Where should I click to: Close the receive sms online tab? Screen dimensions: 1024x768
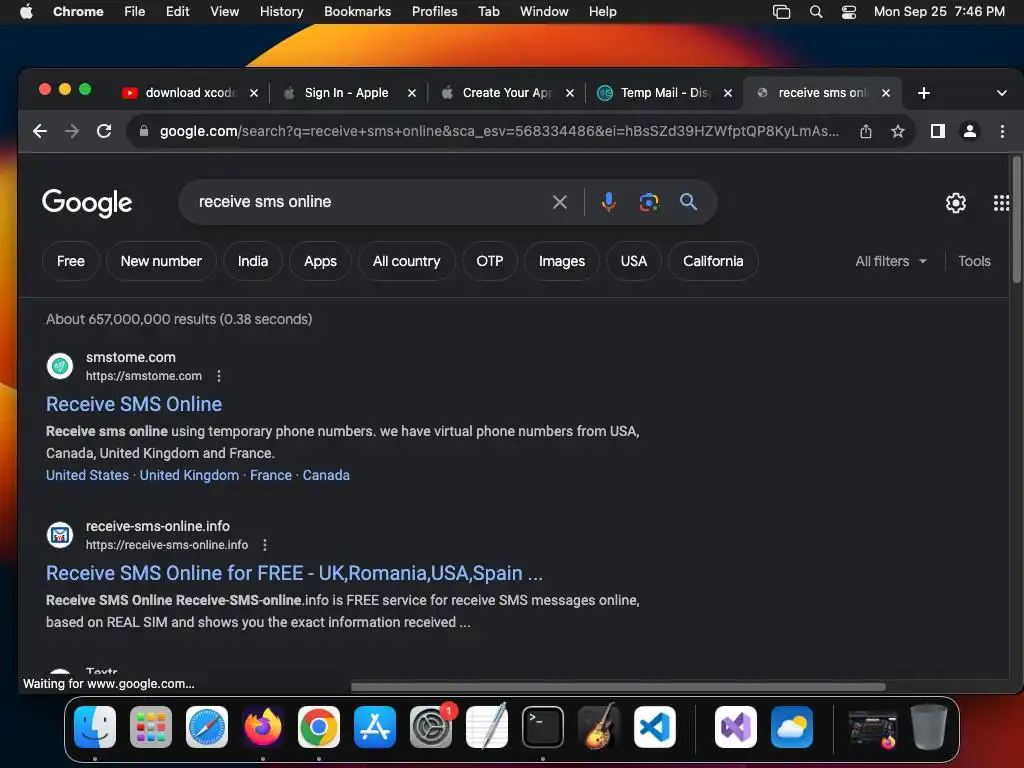tap(886, 93)
